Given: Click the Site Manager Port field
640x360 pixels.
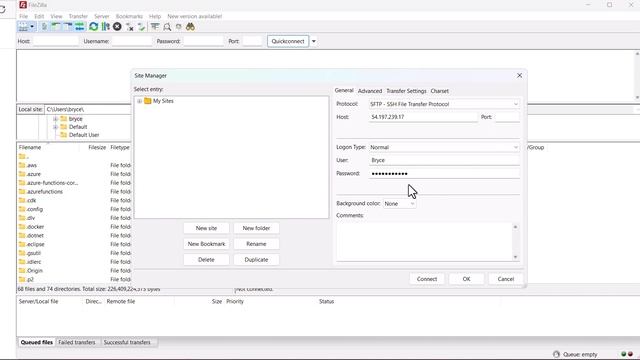Looking at the screenshot, I should 507,117.
